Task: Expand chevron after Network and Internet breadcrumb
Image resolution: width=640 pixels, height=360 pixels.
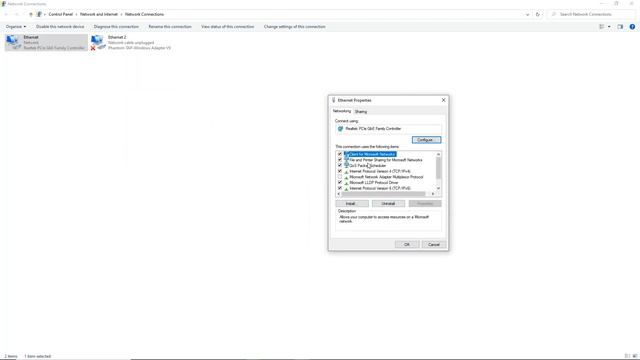Action: pyautogui.click(x=121, y=14)
